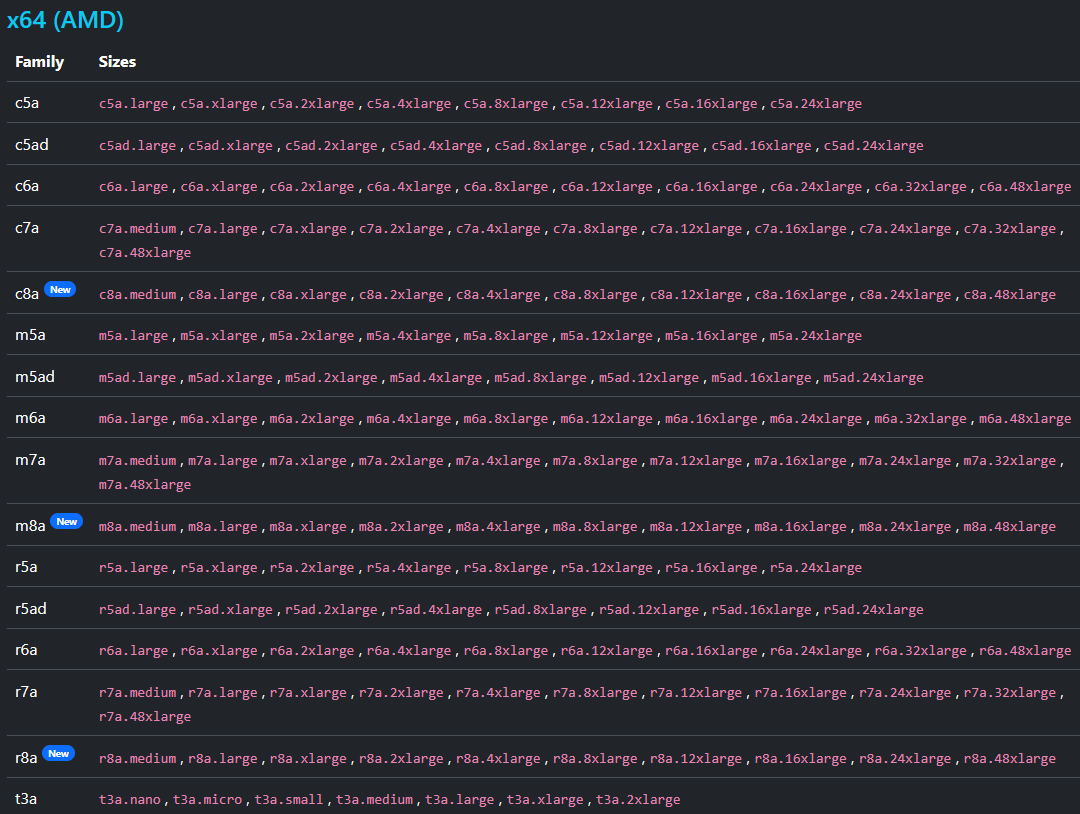Image resolution: width=1080 pixels, height=814 pixels.
Task: Select the c5ad.24xlarge size link
Action: (x=873, y=146)
